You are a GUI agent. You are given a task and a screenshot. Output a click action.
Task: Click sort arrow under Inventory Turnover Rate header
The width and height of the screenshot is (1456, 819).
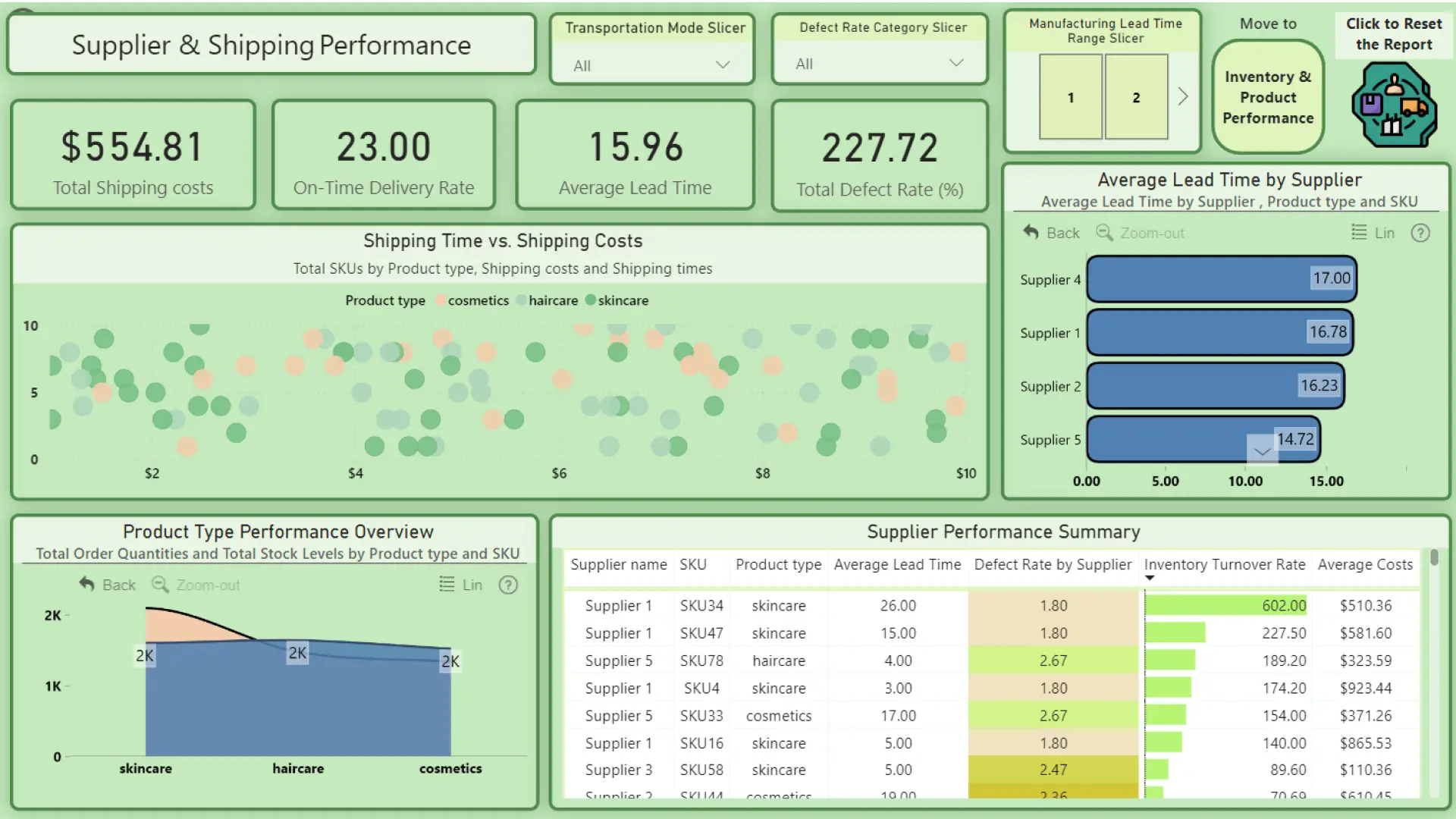tap(1150, 578)
